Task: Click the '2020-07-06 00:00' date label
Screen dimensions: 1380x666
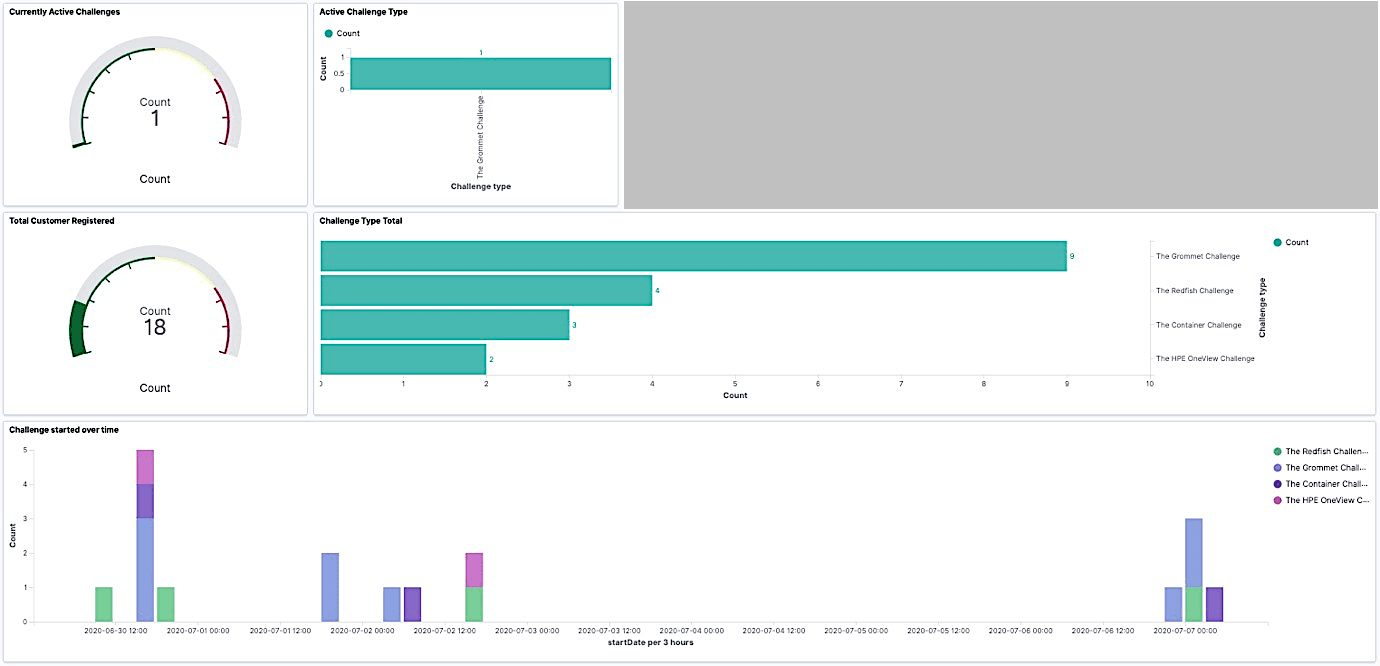Action: point(1021,631)
